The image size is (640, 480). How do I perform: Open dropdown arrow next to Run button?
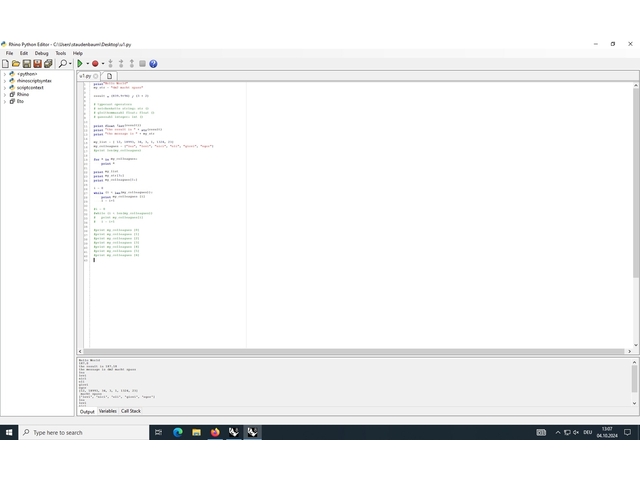tap(87, 64)
